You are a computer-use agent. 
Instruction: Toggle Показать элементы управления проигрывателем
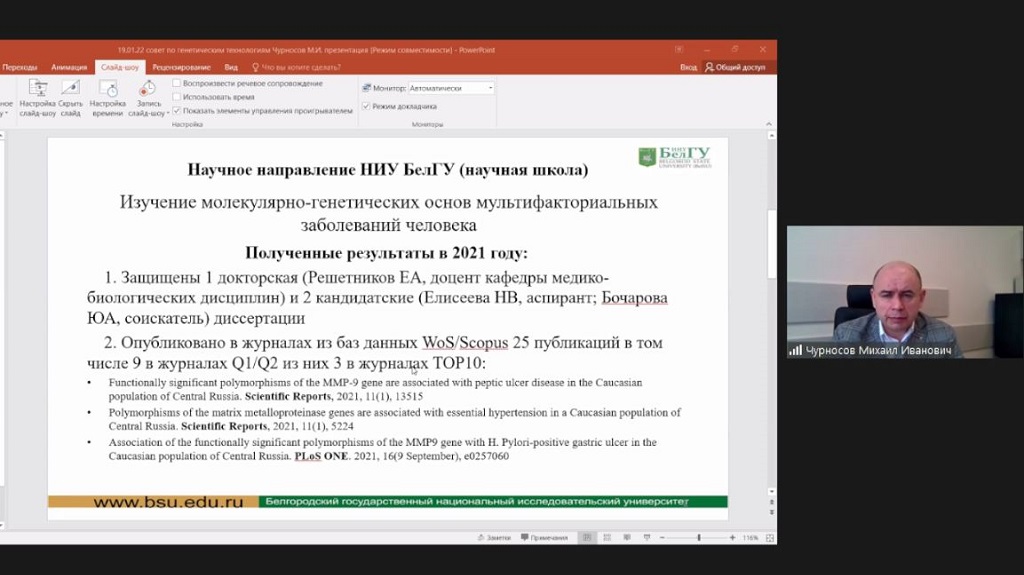pyautogui.click(x=177, y=111)
